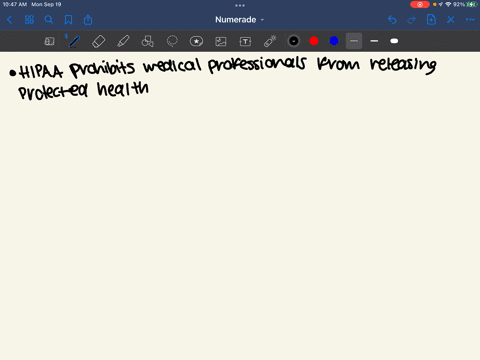Choose the blue pen color
Screen dimensions: 480x360
click(x=334, y=41)
